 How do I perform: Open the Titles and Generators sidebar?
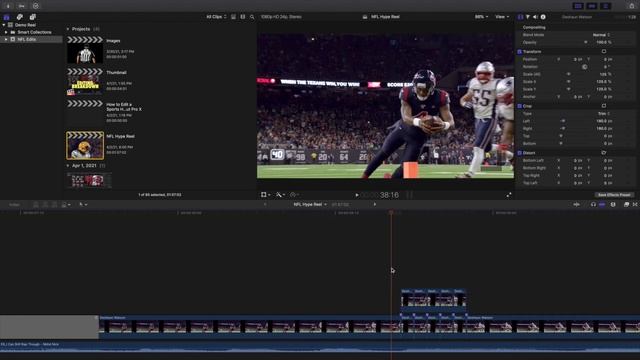33,17
